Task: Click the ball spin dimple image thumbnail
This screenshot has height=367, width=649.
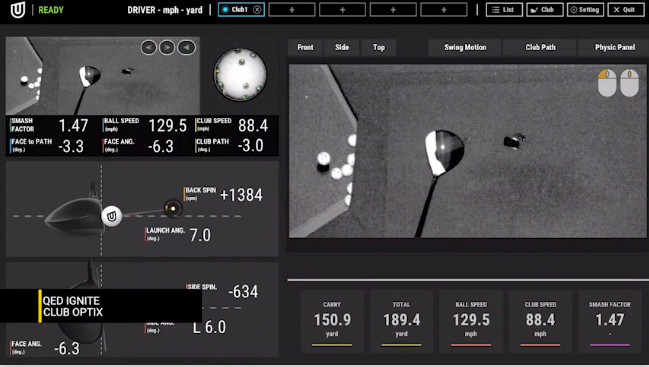Action: point(240,74)
